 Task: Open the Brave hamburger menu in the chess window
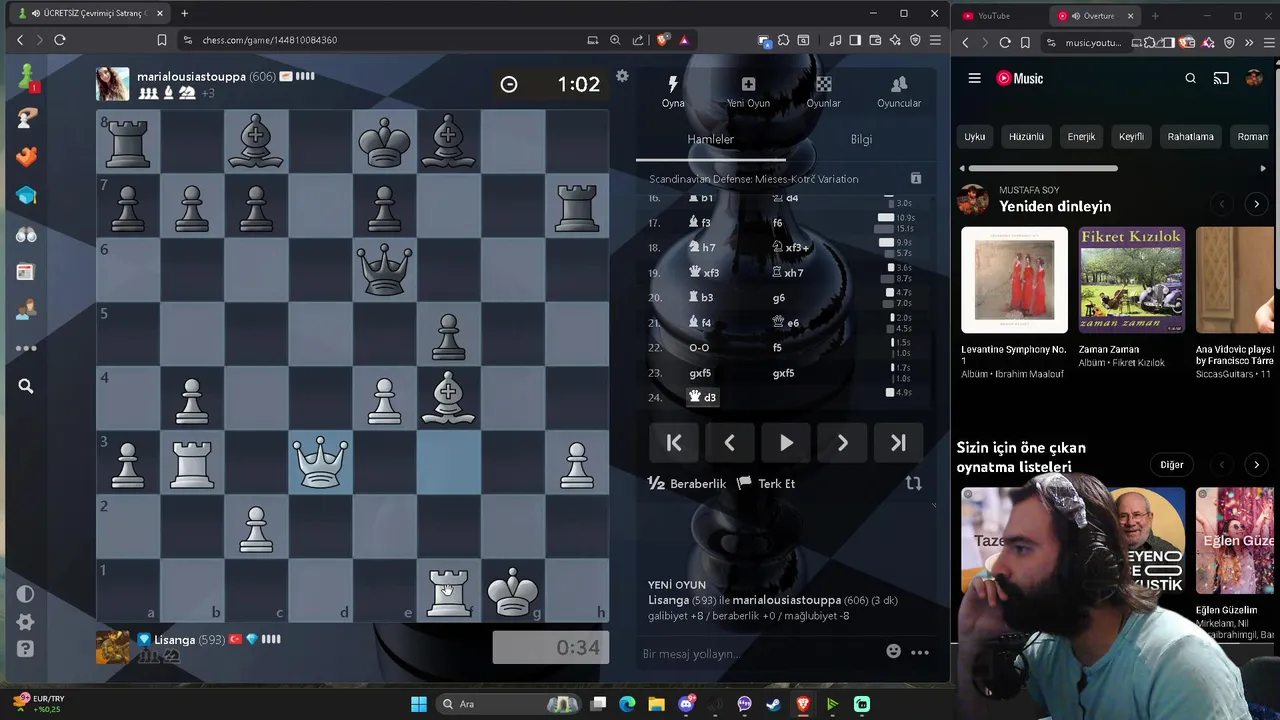coord(935,40)
